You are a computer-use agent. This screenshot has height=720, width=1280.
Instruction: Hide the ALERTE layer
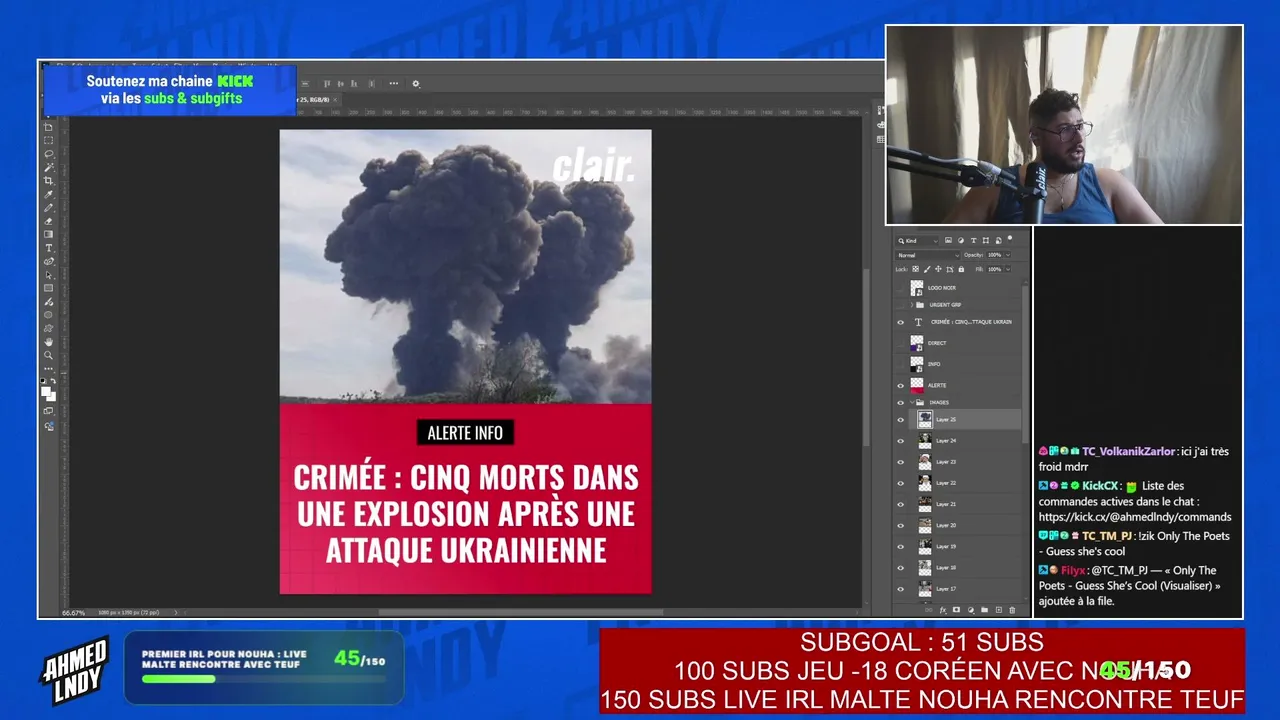pos(900,385)
